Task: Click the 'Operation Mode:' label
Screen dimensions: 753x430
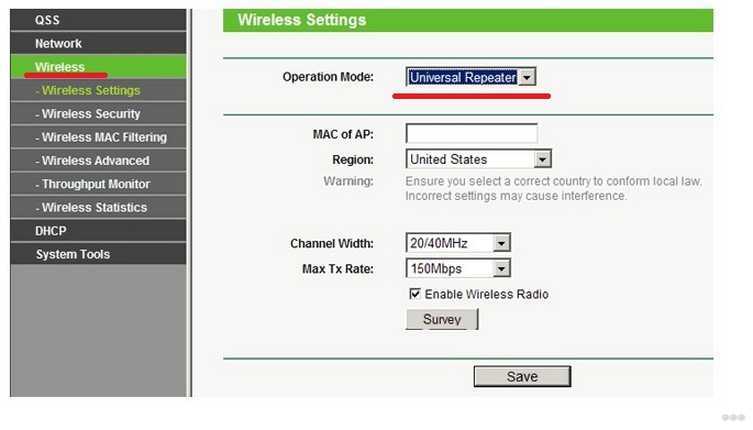Action: [x=328, y=77]
